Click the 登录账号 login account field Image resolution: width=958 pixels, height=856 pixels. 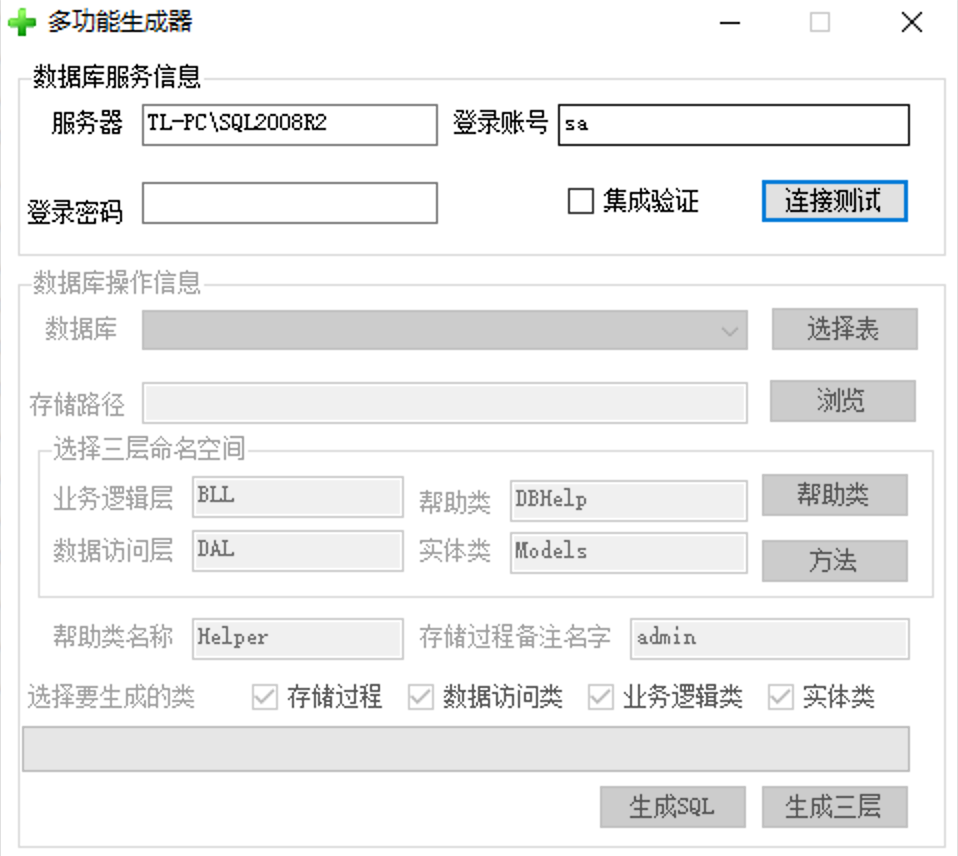(x=733, y=126)
